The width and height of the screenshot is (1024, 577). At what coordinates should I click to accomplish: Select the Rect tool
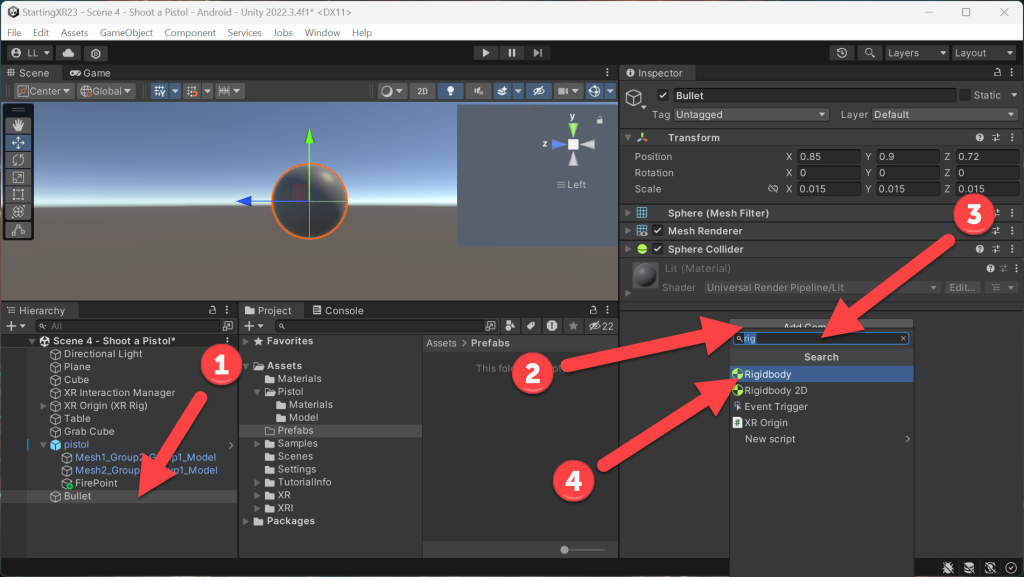click(x=18, y=195)
